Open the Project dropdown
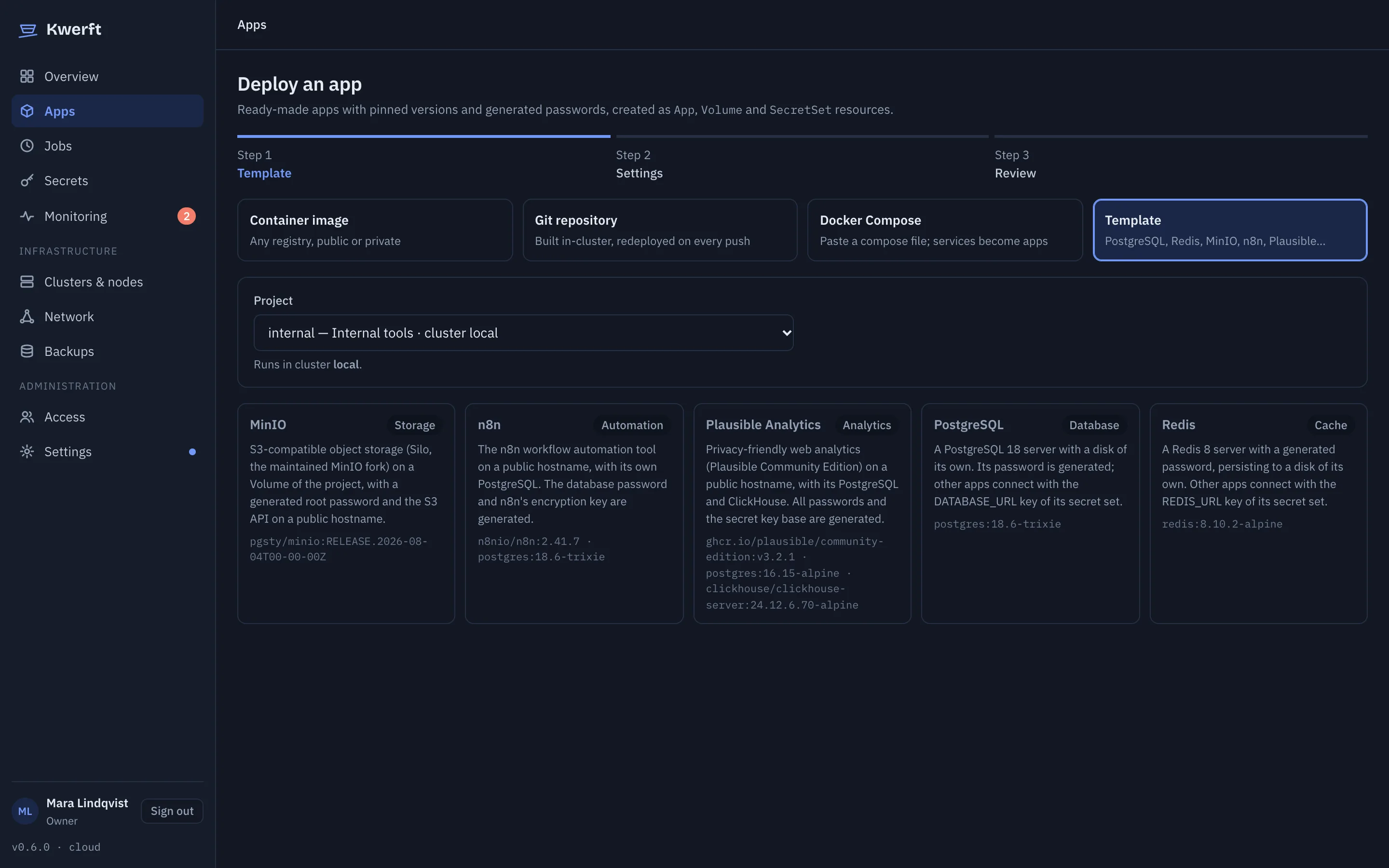Viewport: 1389px width, 868px height. [x=523, y=333]
